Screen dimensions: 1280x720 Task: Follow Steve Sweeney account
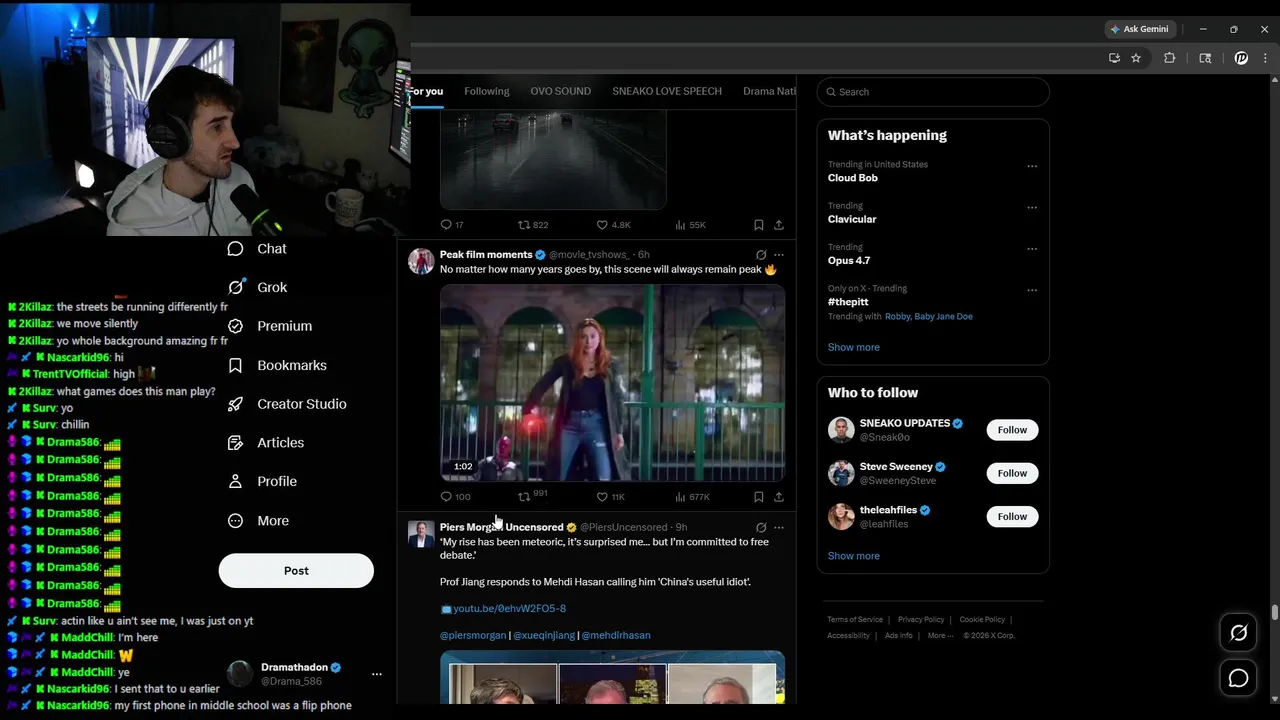coord(1012,473)
